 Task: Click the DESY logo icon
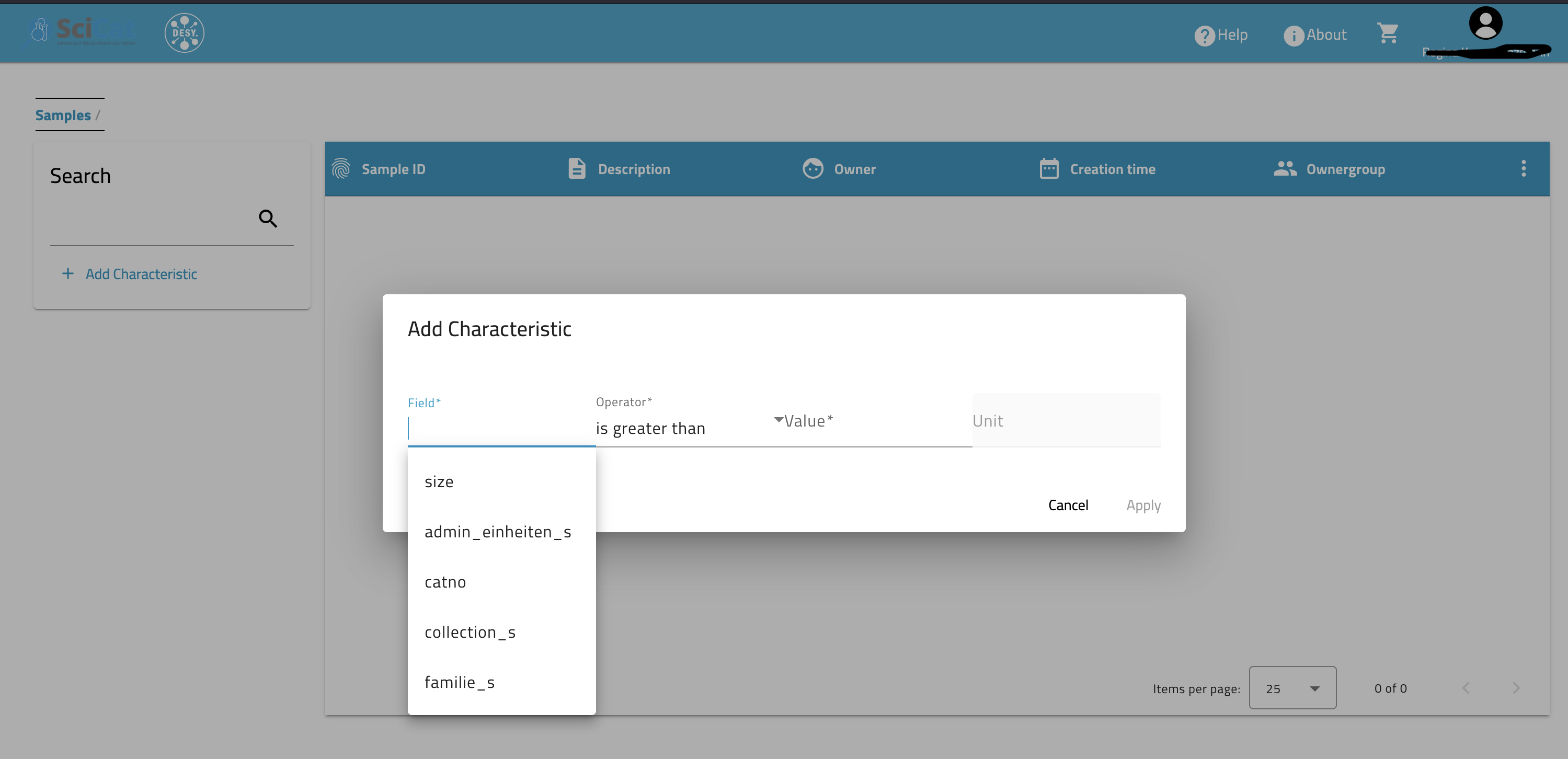(185, 33)
